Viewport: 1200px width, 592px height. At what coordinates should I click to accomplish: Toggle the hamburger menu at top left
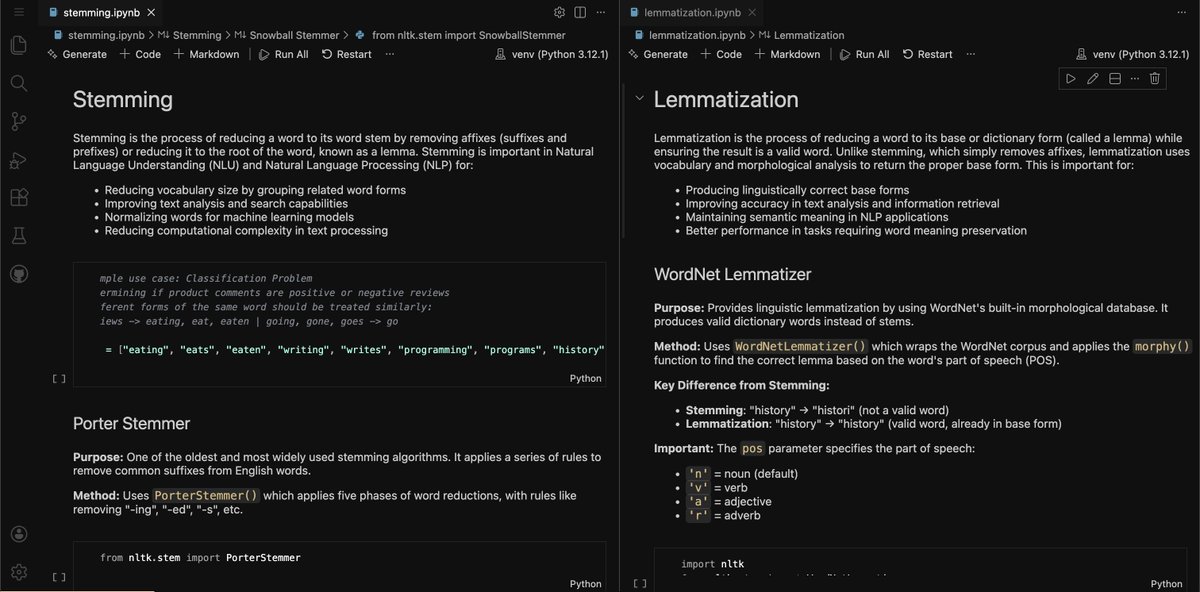click(18, 11)
